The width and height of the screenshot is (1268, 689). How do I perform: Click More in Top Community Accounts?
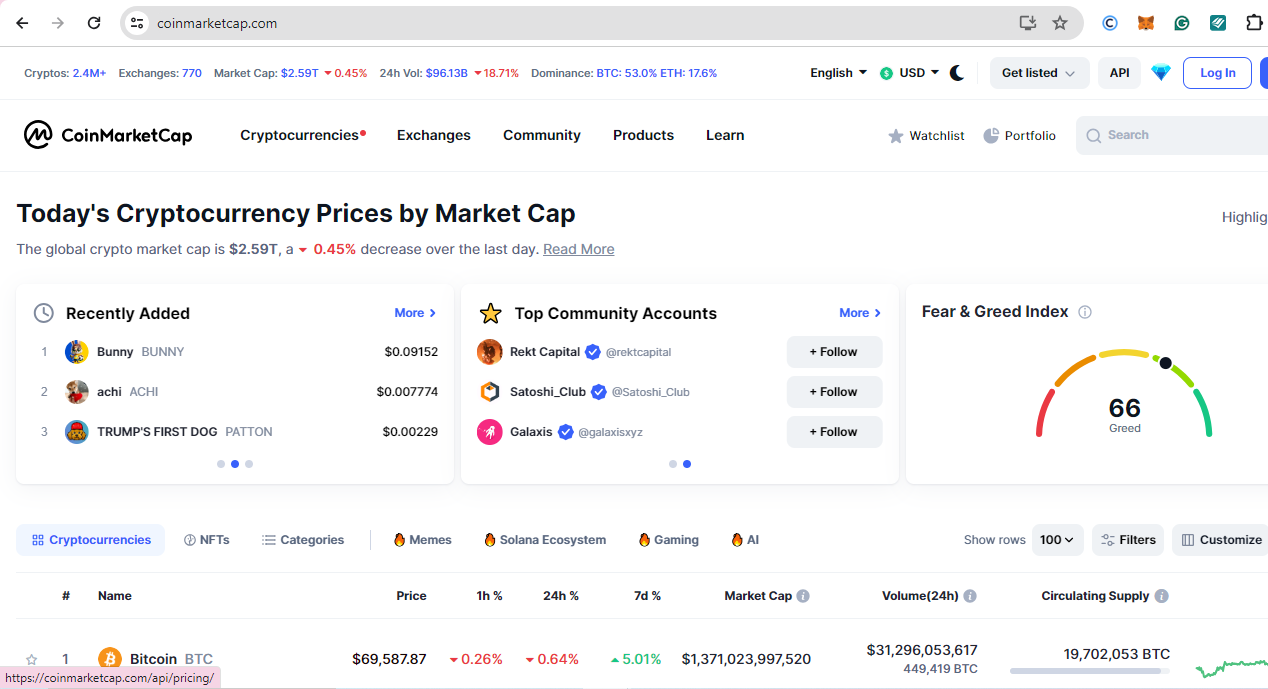pyautogui.click(x=860, y=313)
